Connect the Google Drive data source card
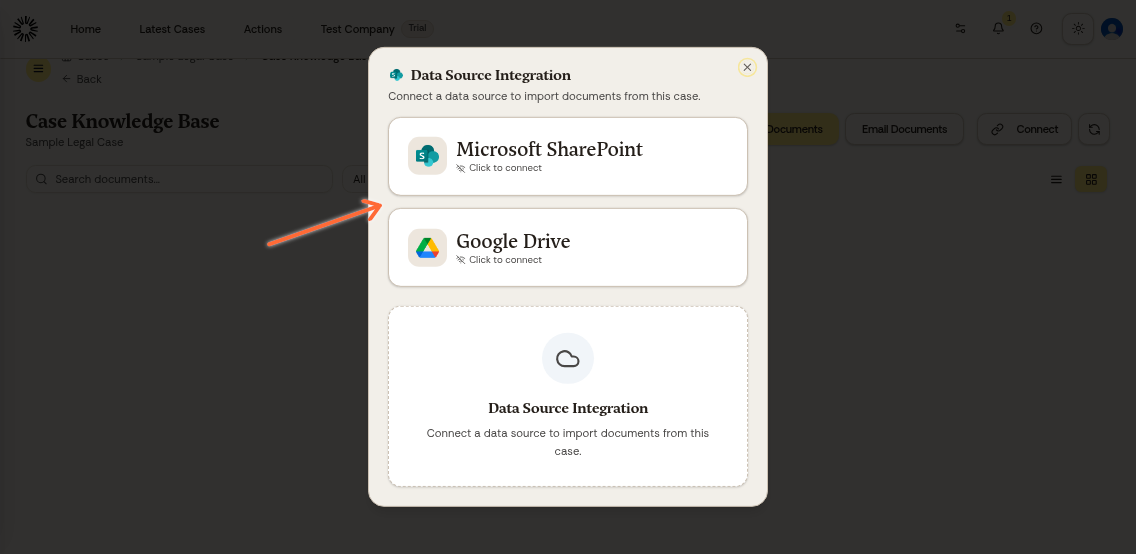The width and height of the screenshot is (1136, 554). click(x=568, y=248)
